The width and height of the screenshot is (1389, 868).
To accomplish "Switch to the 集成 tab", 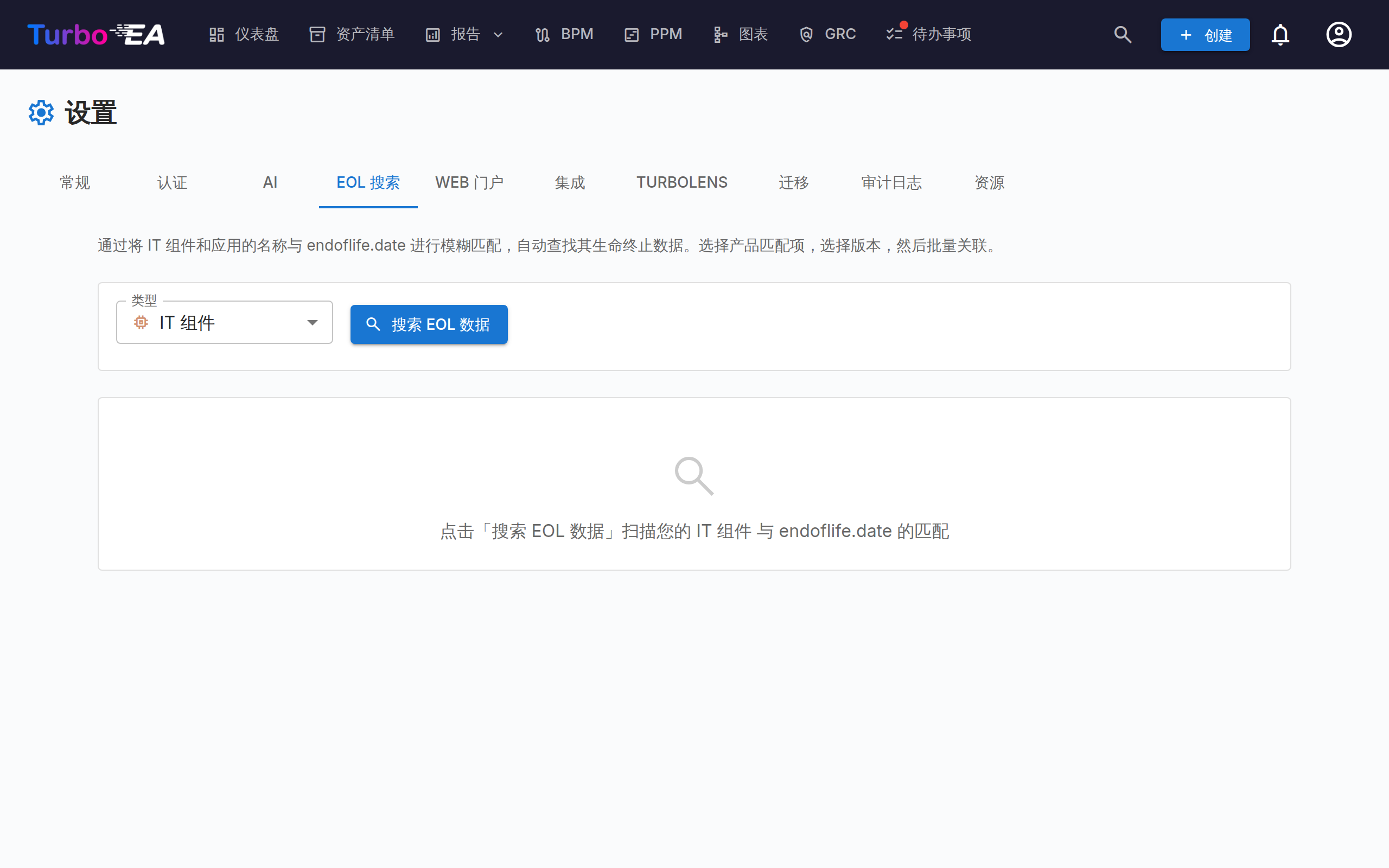I will [570, 183].
